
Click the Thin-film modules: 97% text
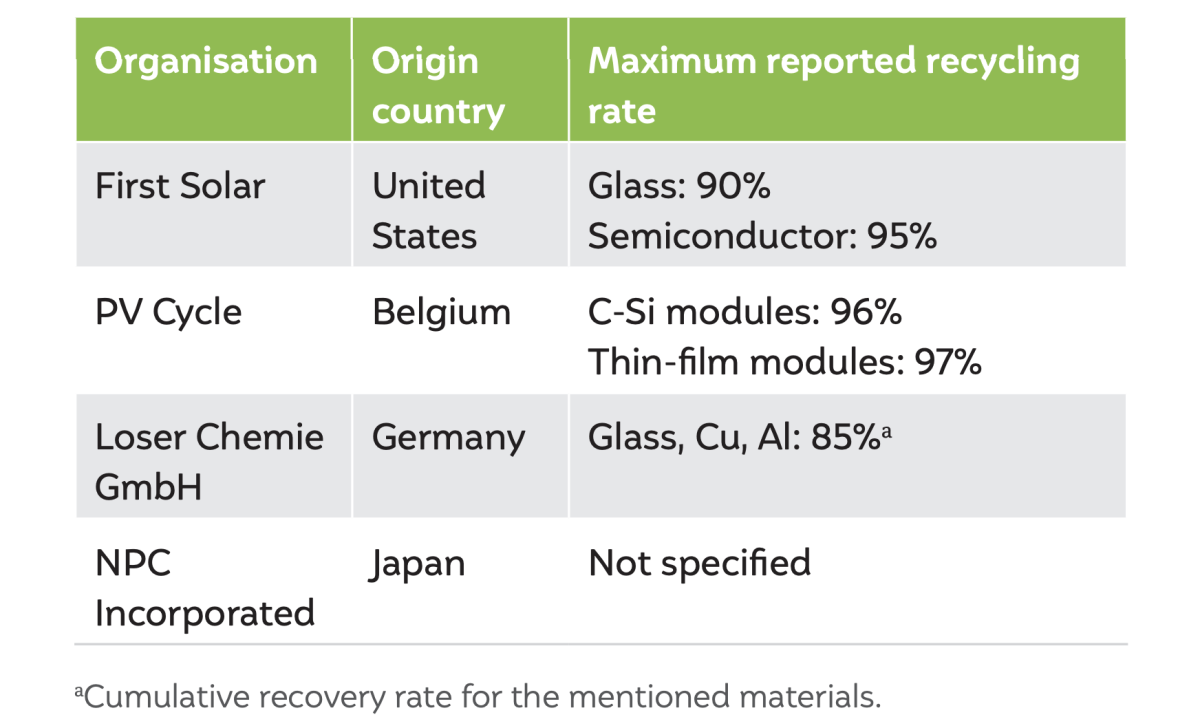click(785, 362)
